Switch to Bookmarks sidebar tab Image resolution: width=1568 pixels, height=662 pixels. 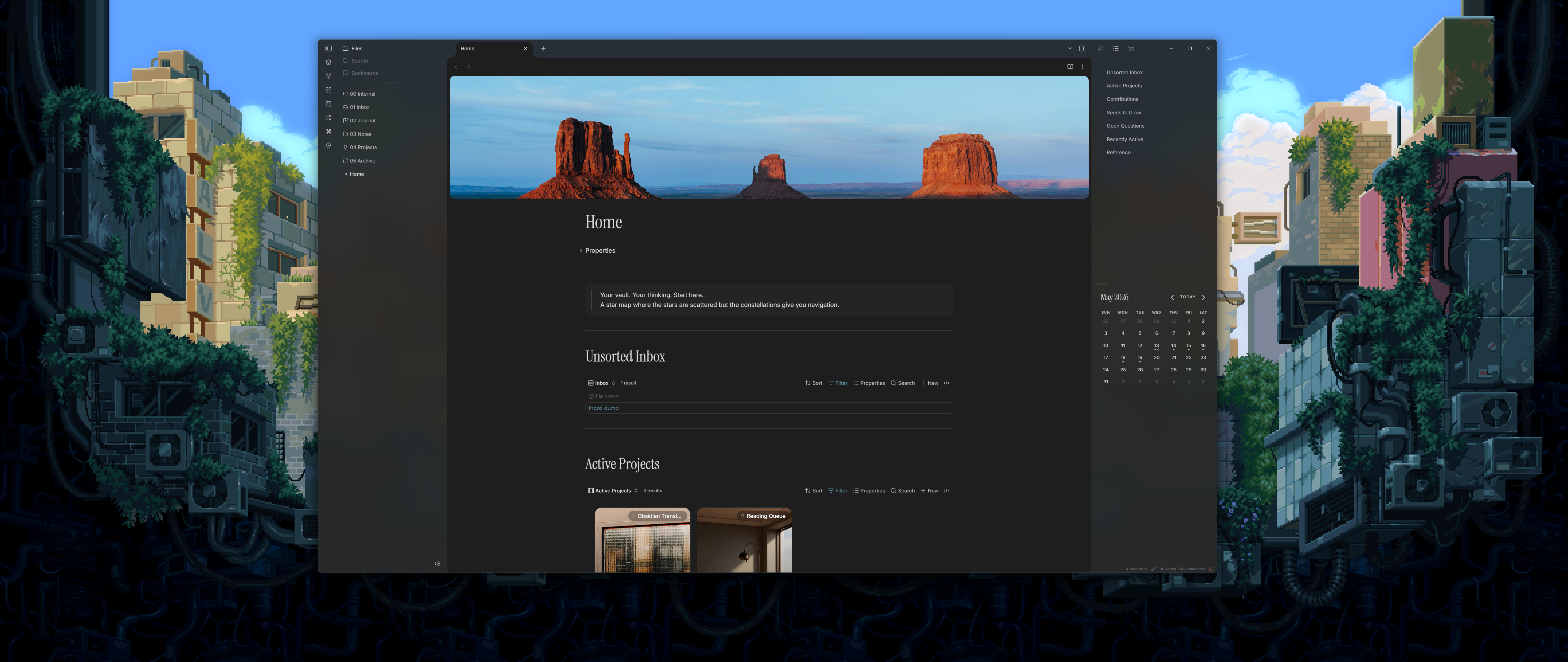tap(360, 73)
